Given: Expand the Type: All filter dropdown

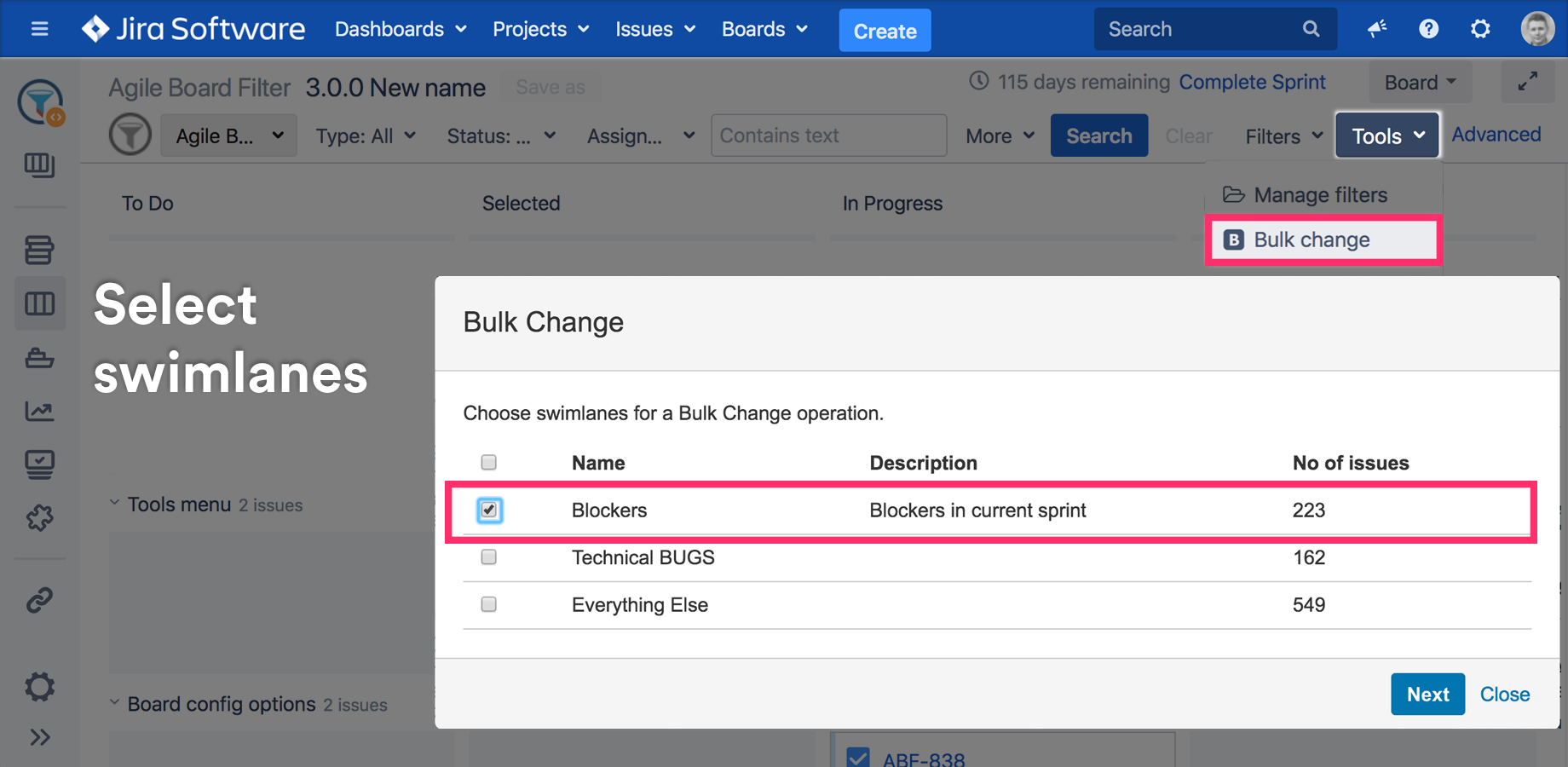Looking at the screenshot, I should point(366,136).
